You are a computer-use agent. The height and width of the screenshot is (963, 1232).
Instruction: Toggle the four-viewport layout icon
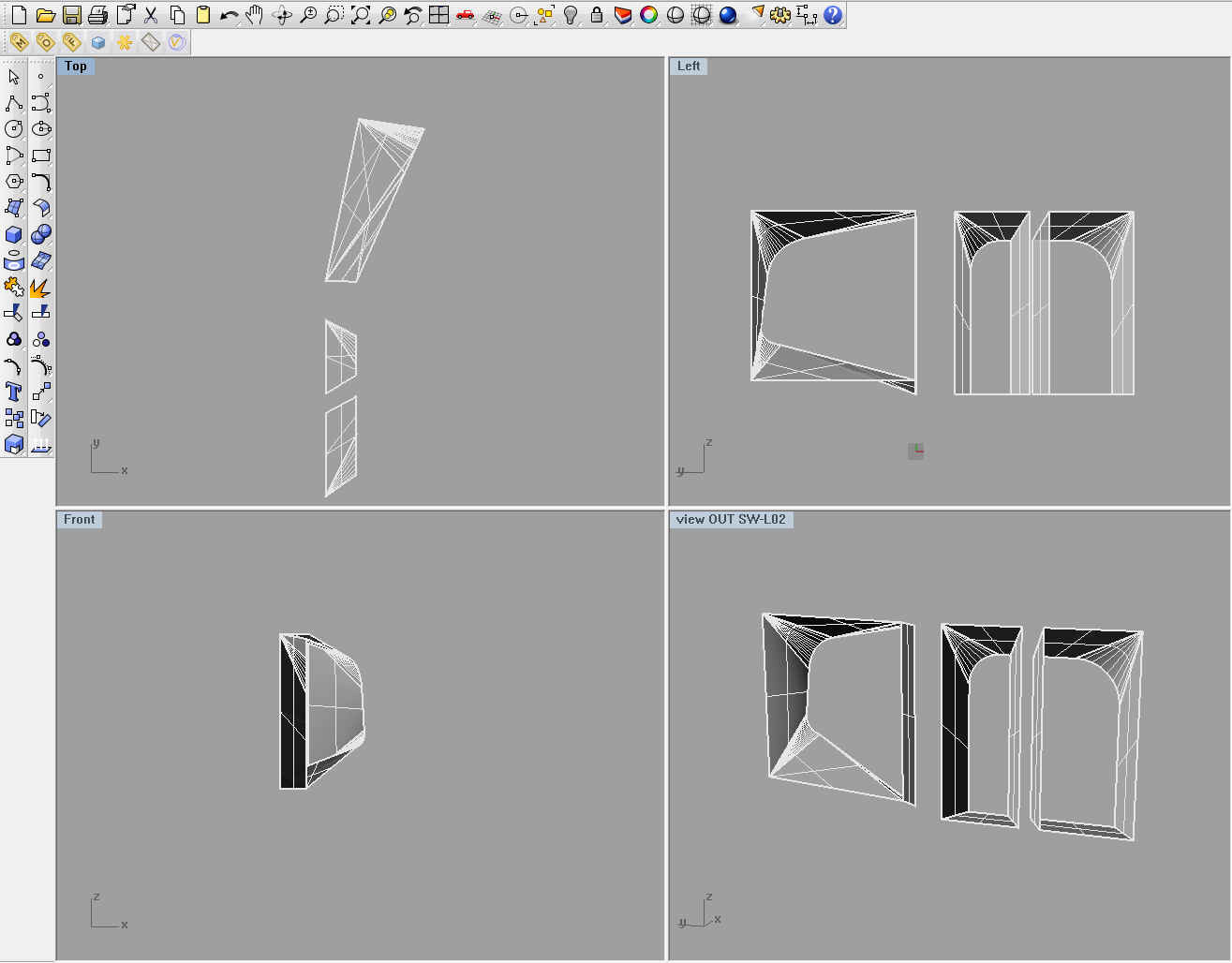[x=438, y=15]
